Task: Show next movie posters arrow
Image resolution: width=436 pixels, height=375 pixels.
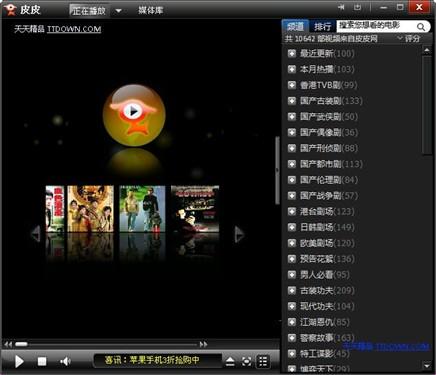Action: coord(239,235)
